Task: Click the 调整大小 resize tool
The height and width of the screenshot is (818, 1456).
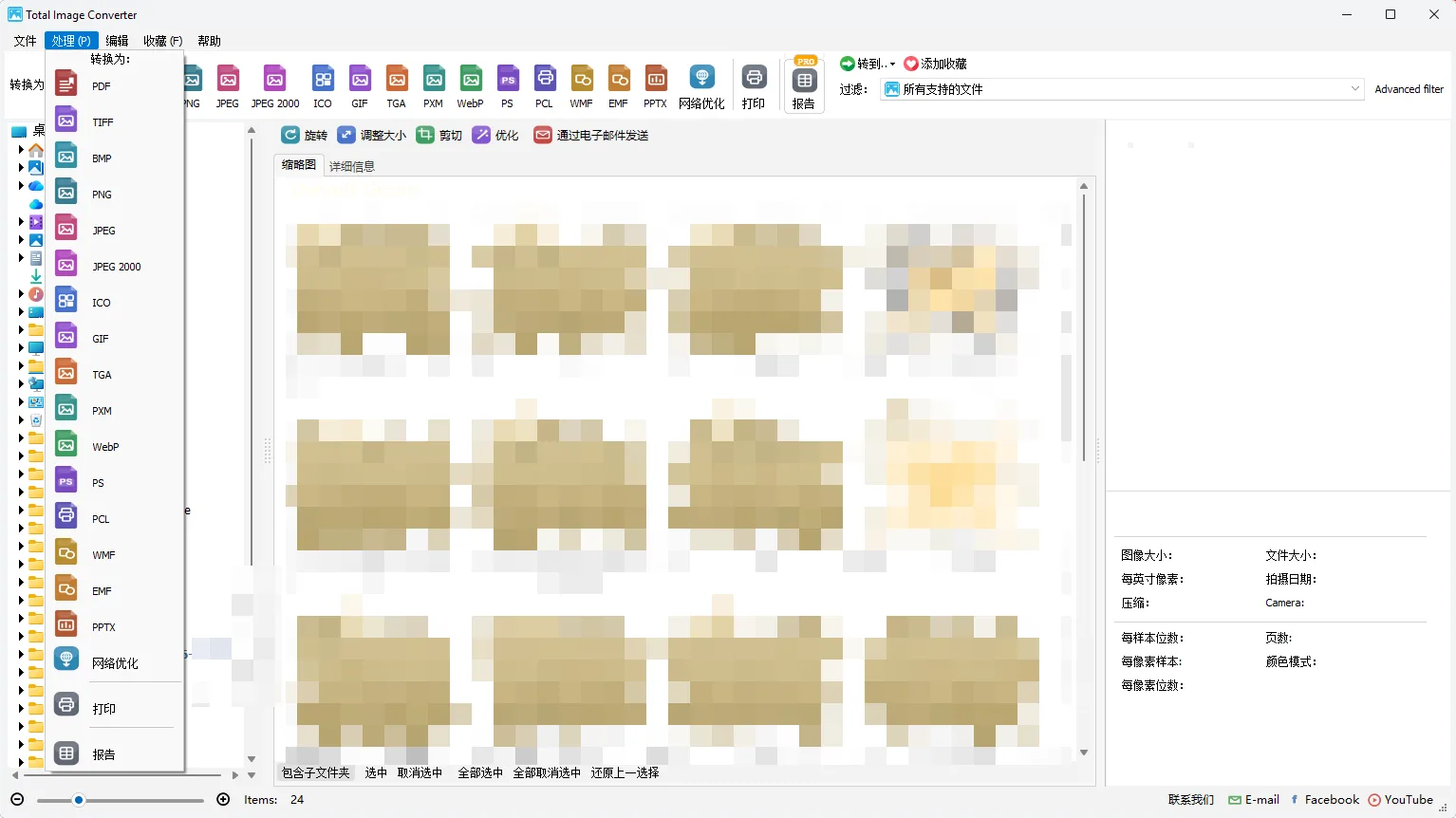Action: pyautogui.click(x=372, y=136)
